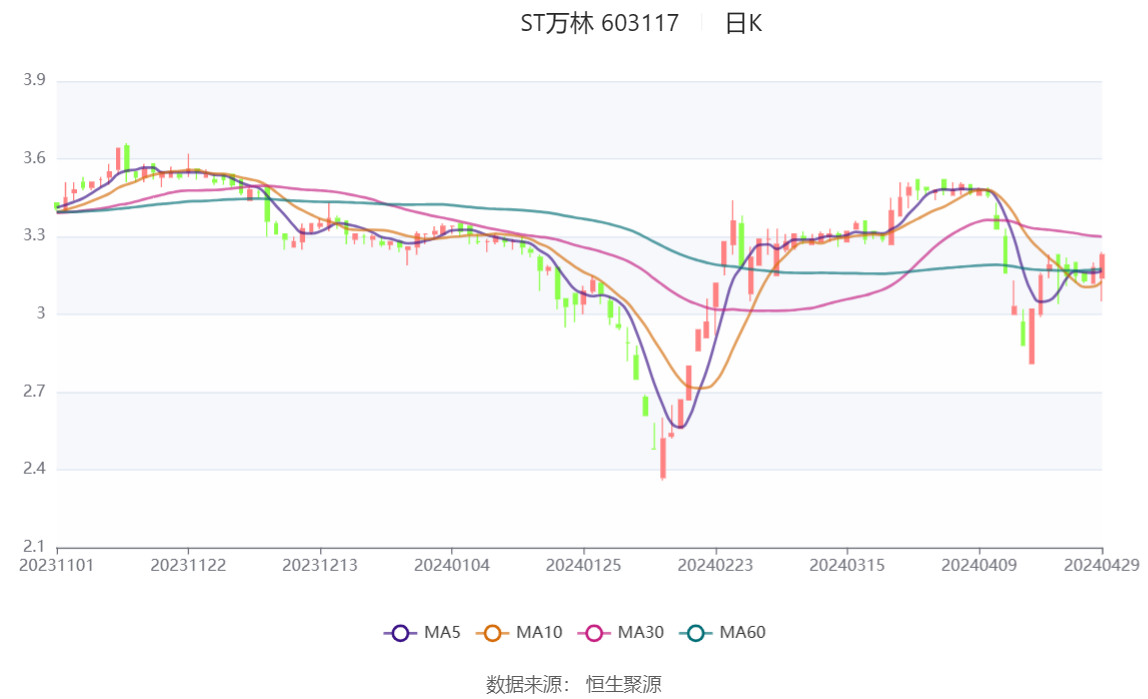Viewport: 1148px width, 699px height.
Task: Click the 3.6 price axis label
Action: coord(34,158)
